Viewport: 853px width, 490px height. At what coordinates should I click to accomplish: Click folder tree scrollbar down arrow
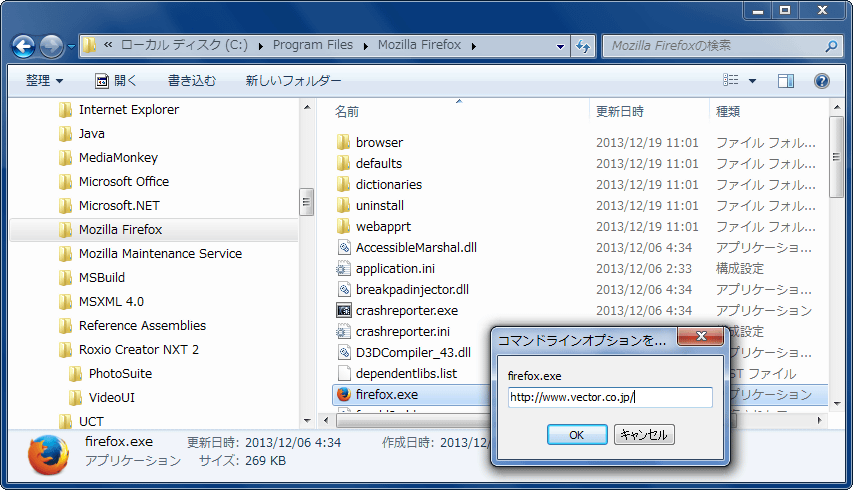(x=307, y=420)
